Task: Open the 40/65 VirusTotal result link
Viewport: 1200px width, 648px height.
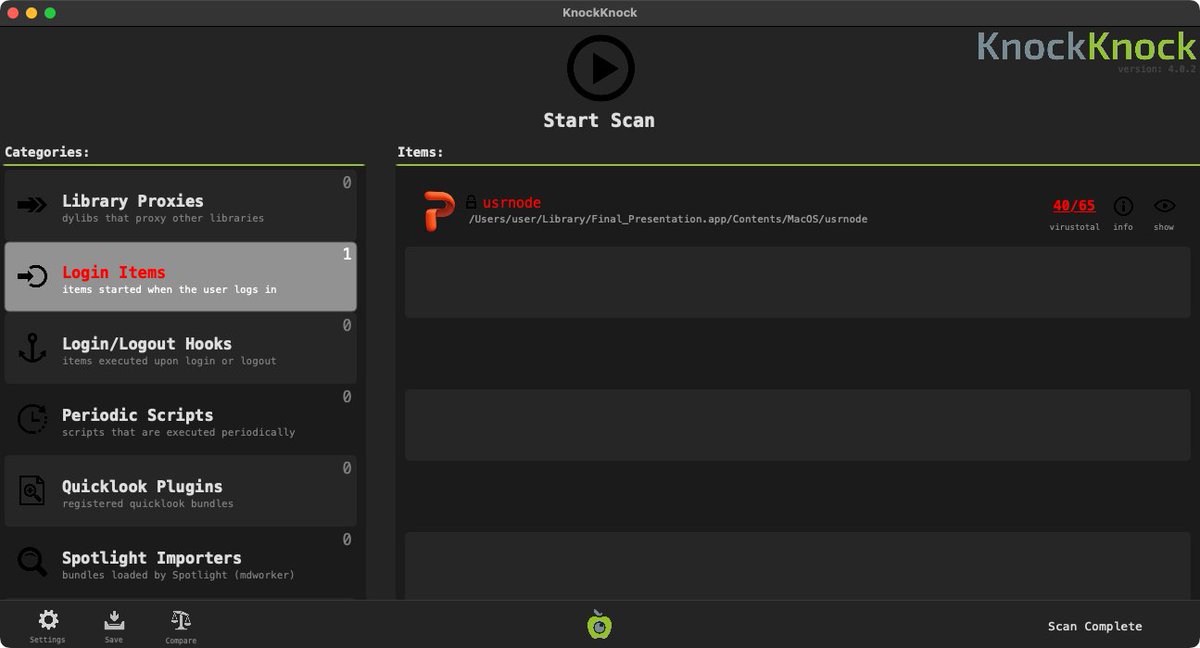Action: click(1074, 206)
